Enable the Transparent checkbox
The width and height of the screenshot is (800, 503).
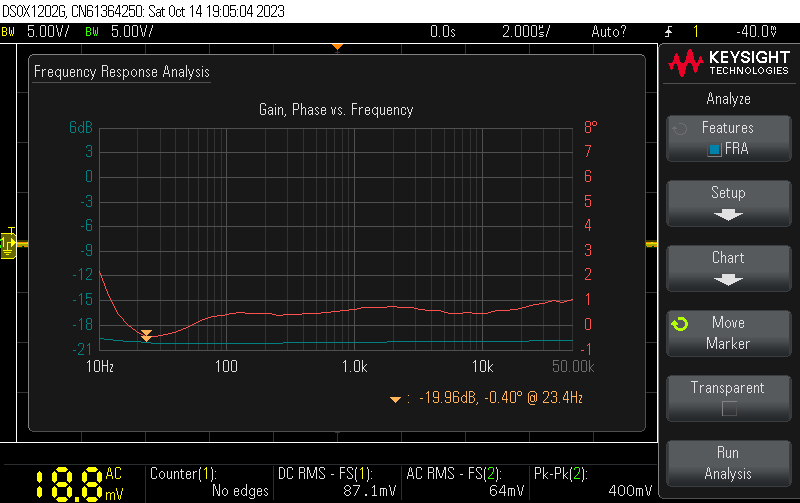(x=729, y=409)
